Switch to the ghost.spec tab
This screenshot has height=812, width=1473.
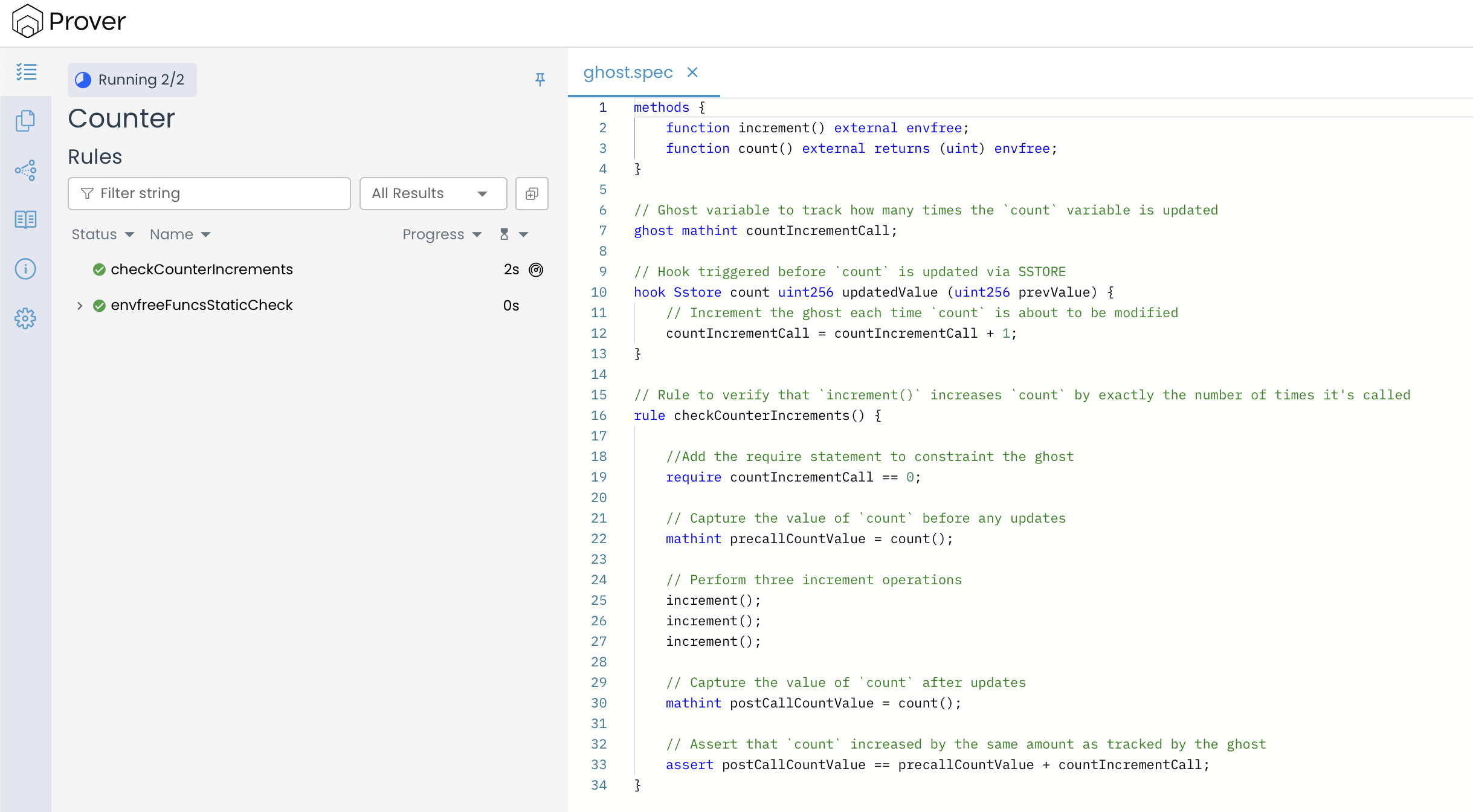click(628, 72)
